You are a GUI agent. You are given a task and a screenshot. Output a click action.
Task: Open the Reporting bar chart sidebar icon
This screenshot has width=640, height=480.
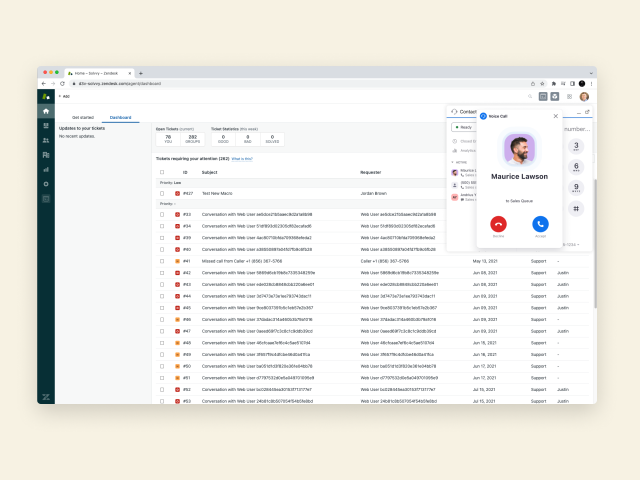46,170
